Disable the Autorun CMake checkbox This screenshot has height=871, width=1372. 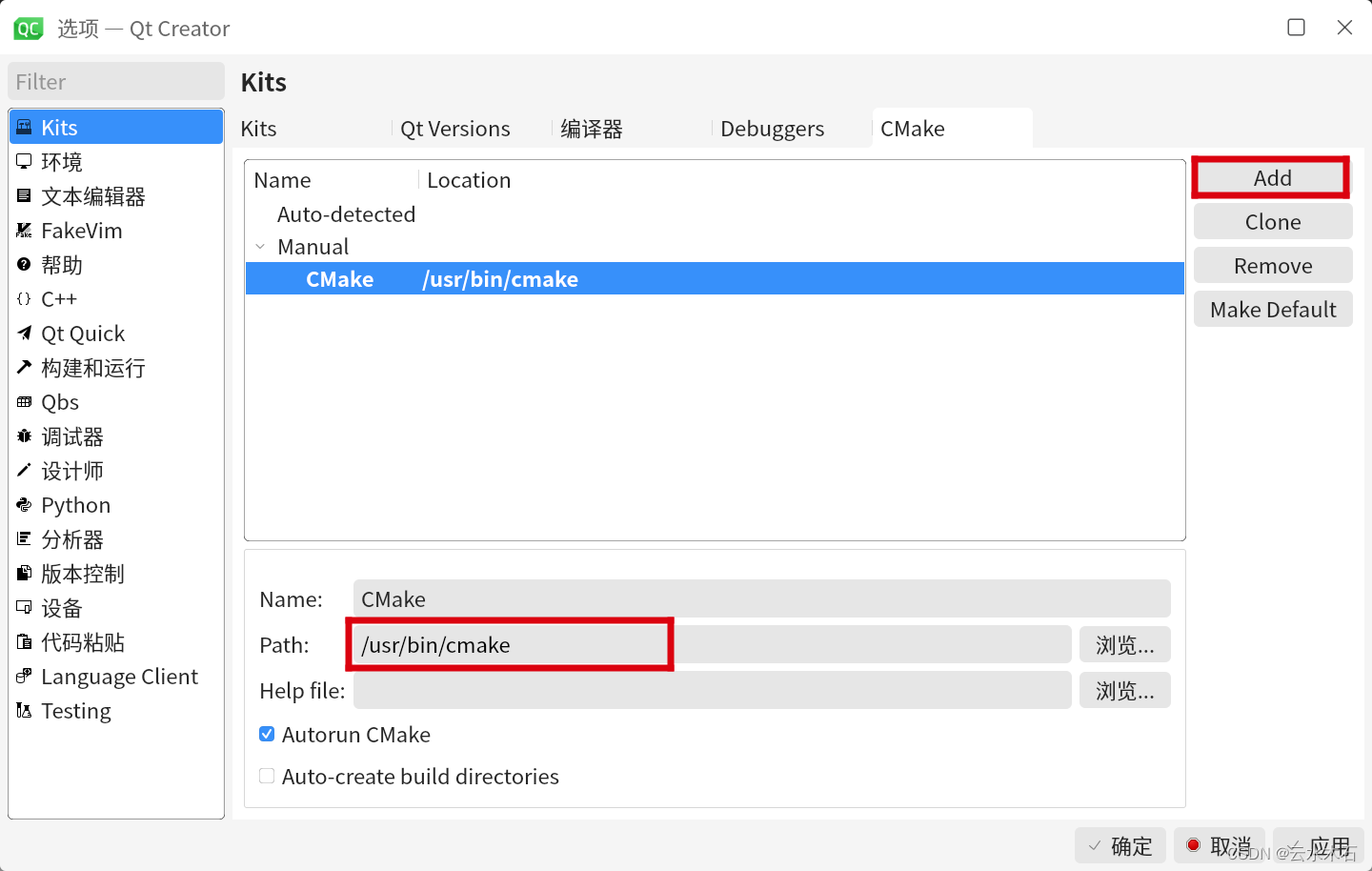[x=267, y=734]
